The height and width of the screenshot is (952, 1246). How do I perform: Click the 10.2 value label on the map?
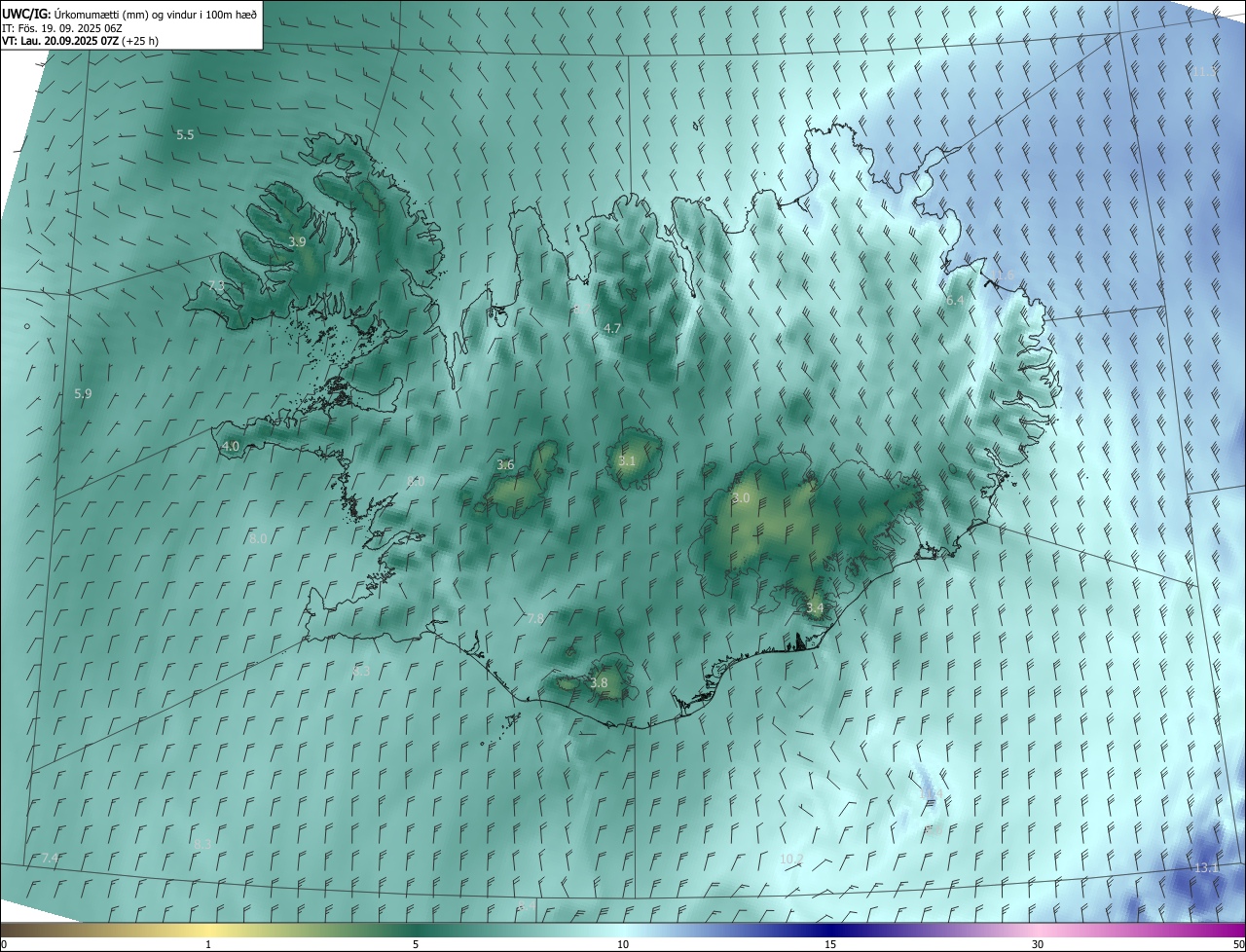coord(792,860)
